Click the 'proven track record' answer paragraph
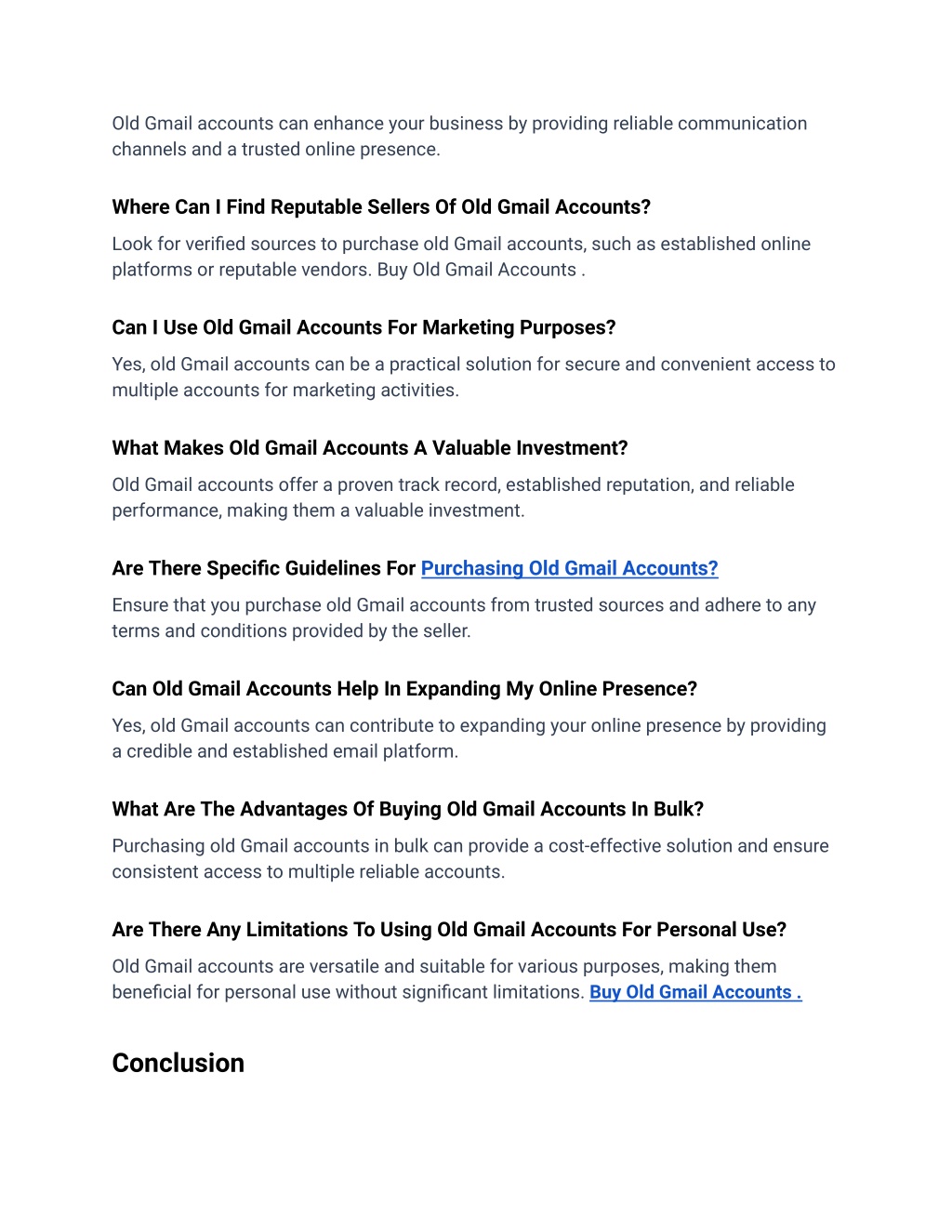 tap(454, 497)
